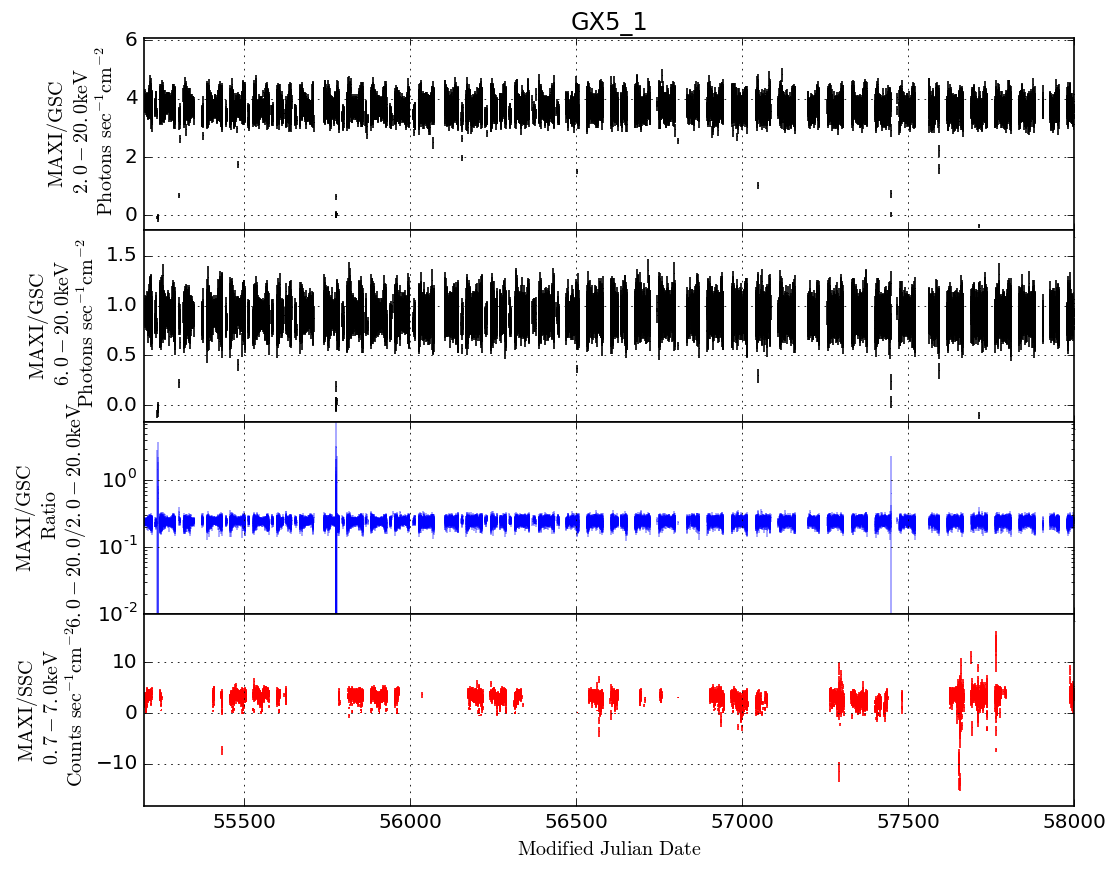This screenshot has width=1118, height=871.
Task: Click second panel y-tick label 1.5
Action: [120, 256]
